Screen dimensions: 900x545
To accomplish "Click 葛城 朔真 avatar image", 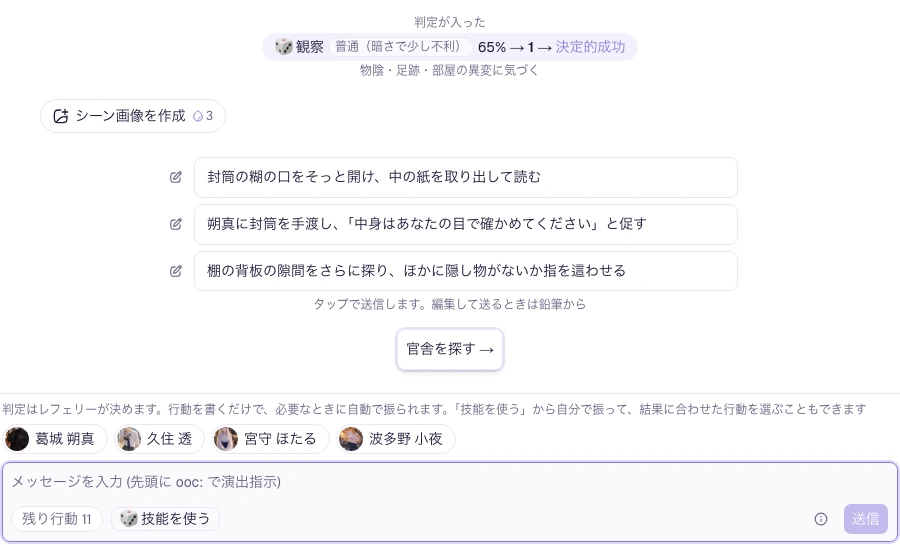I will [17, 439].
